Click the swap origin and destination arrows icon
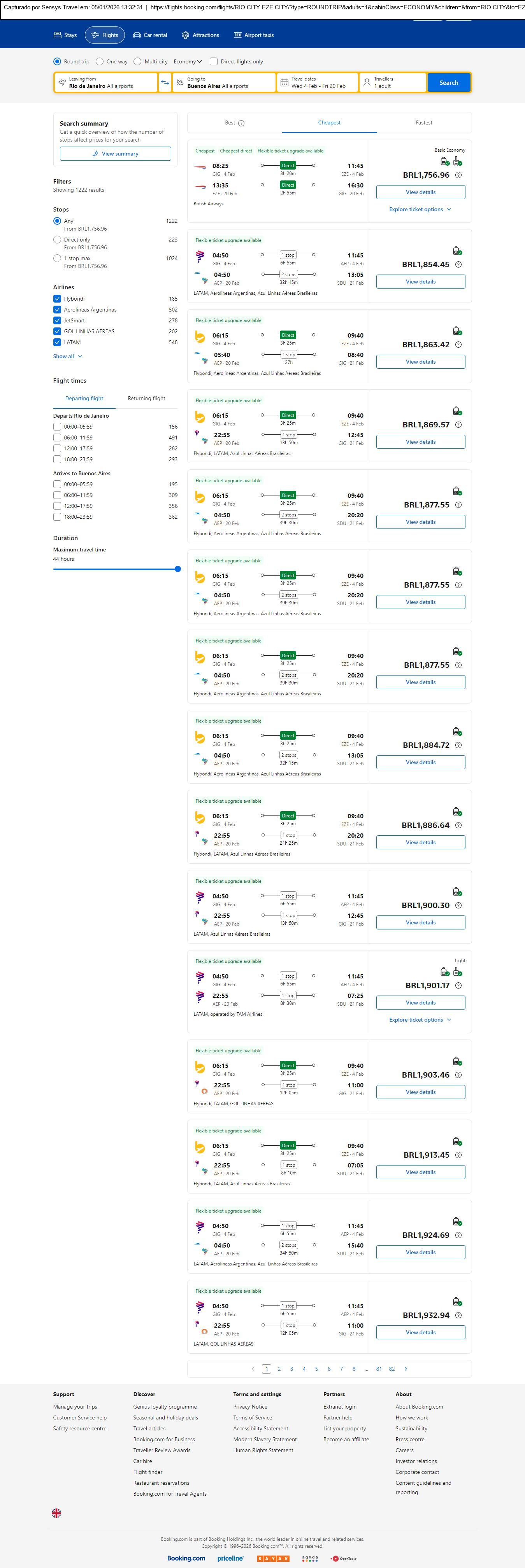This screenshot has height=1568, width=525. 165,83
